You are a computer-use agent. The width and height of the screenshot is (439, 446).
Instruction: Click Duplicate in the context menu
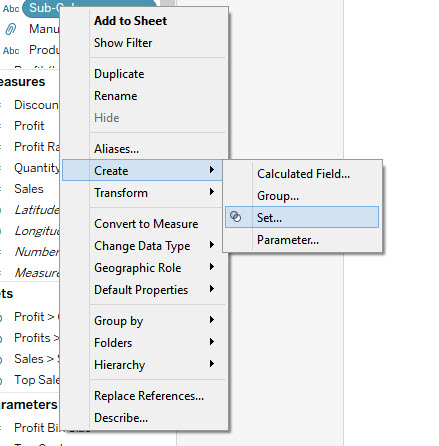tap(119, 74)
